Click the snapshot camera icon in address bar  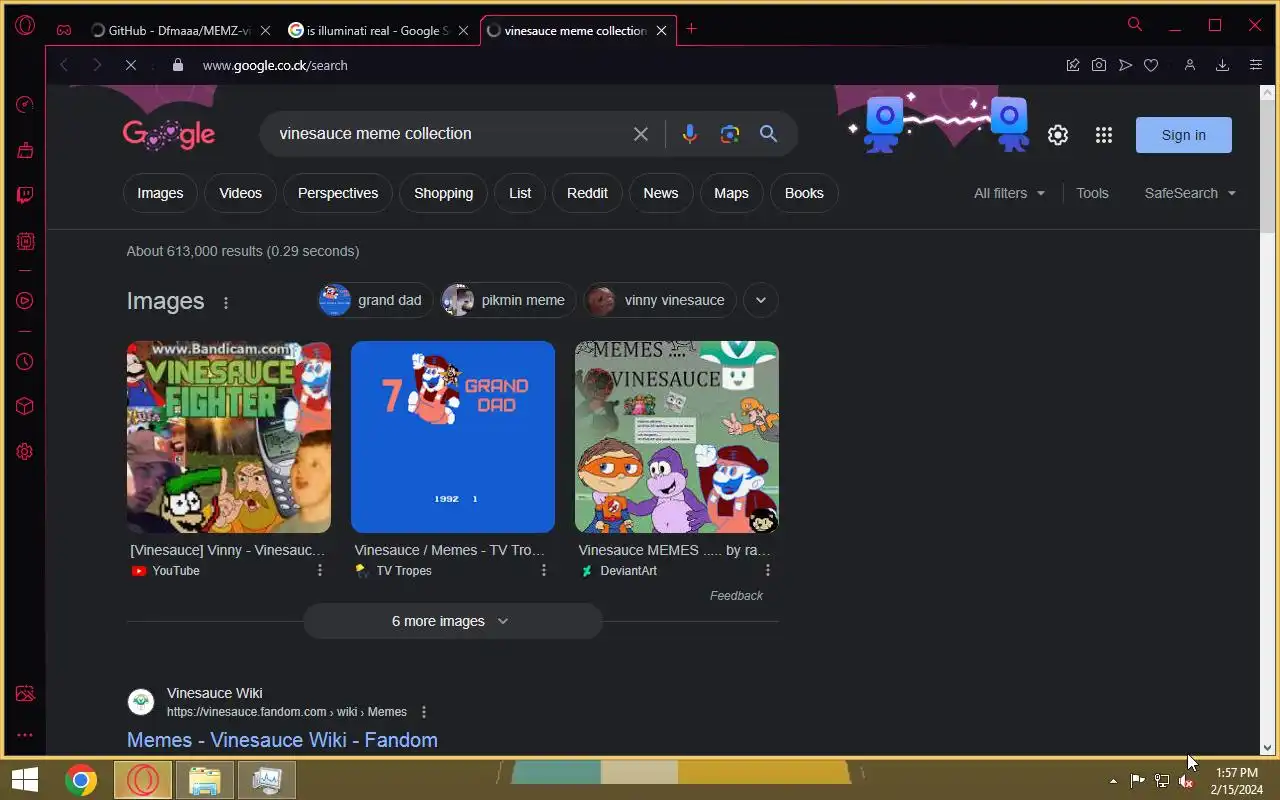tap(1099, 65)
